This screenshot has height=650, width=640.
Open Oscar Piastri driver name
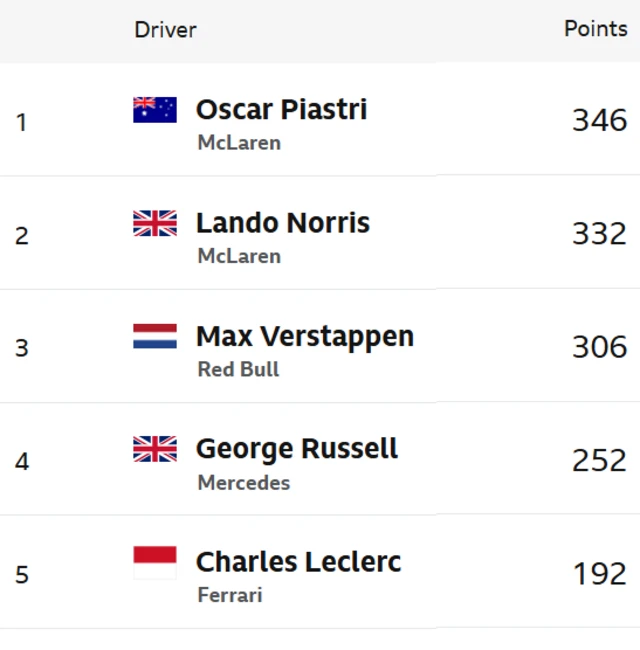point(281,109)
